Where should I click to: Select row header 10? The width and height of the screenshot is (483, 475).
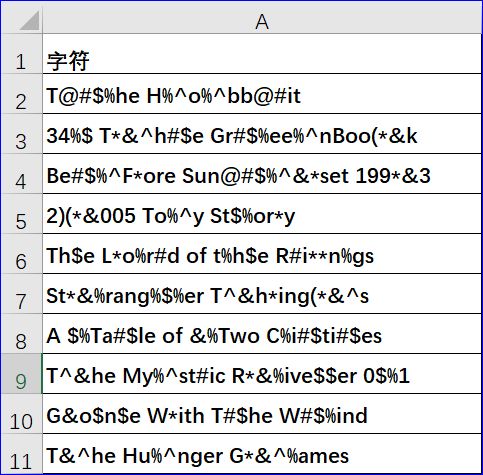(x=22, y=414)
